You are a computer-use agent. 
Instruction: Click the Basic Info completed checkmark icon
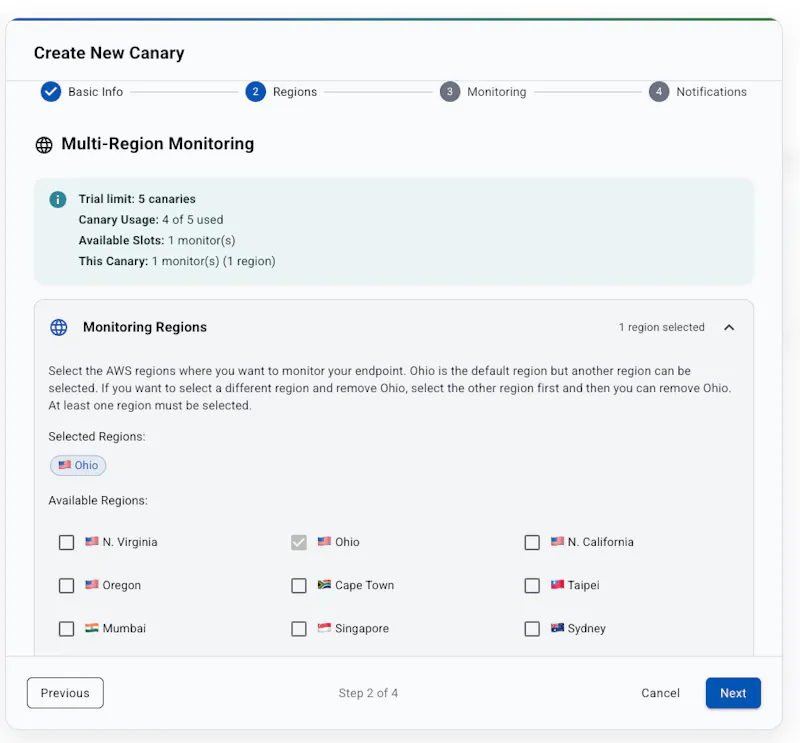coord(51,92)
